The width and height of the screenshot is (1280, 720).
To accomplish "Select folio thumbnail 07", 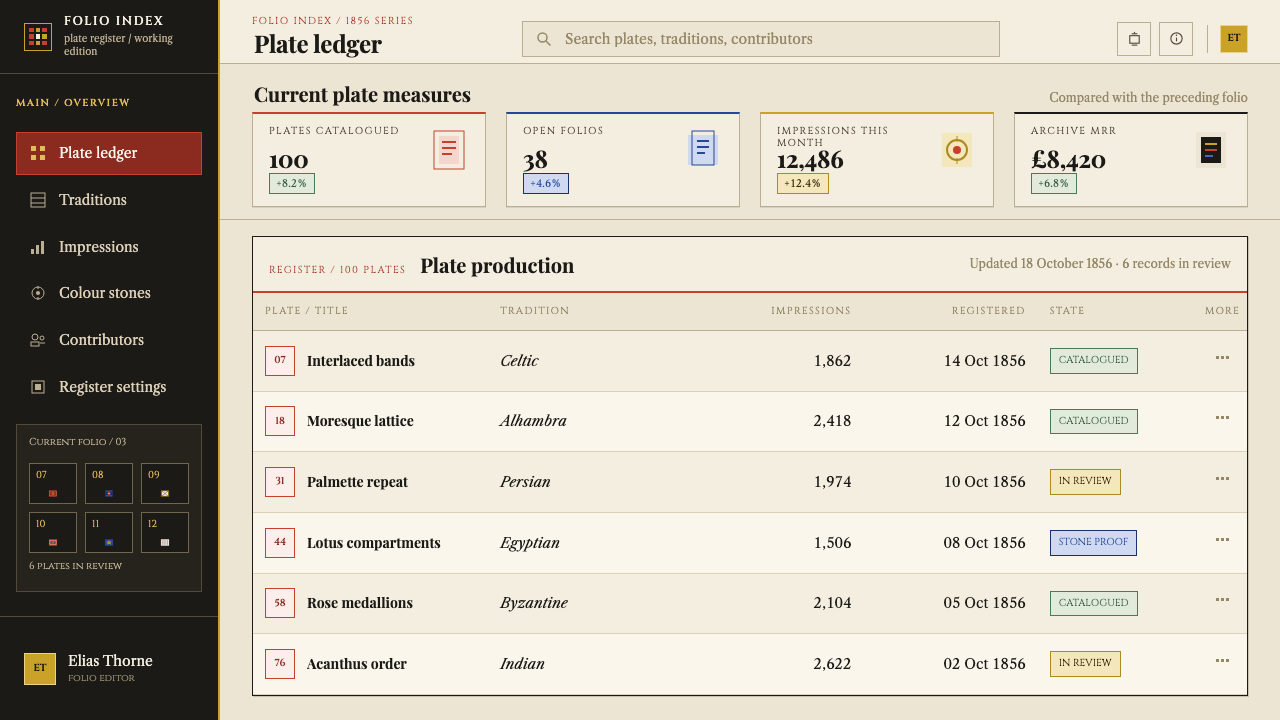I will [53, 483].
